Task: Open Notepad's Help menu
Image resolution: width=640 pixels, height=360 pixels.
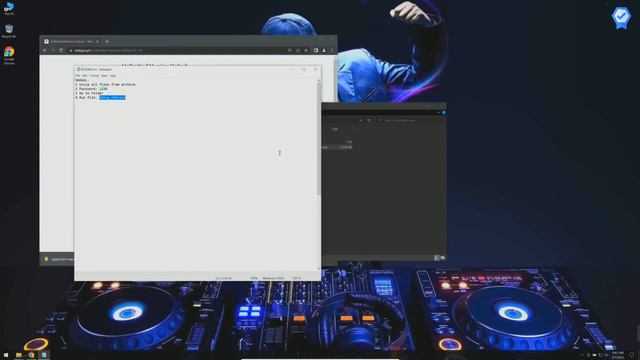Action: tap(113, 76)
